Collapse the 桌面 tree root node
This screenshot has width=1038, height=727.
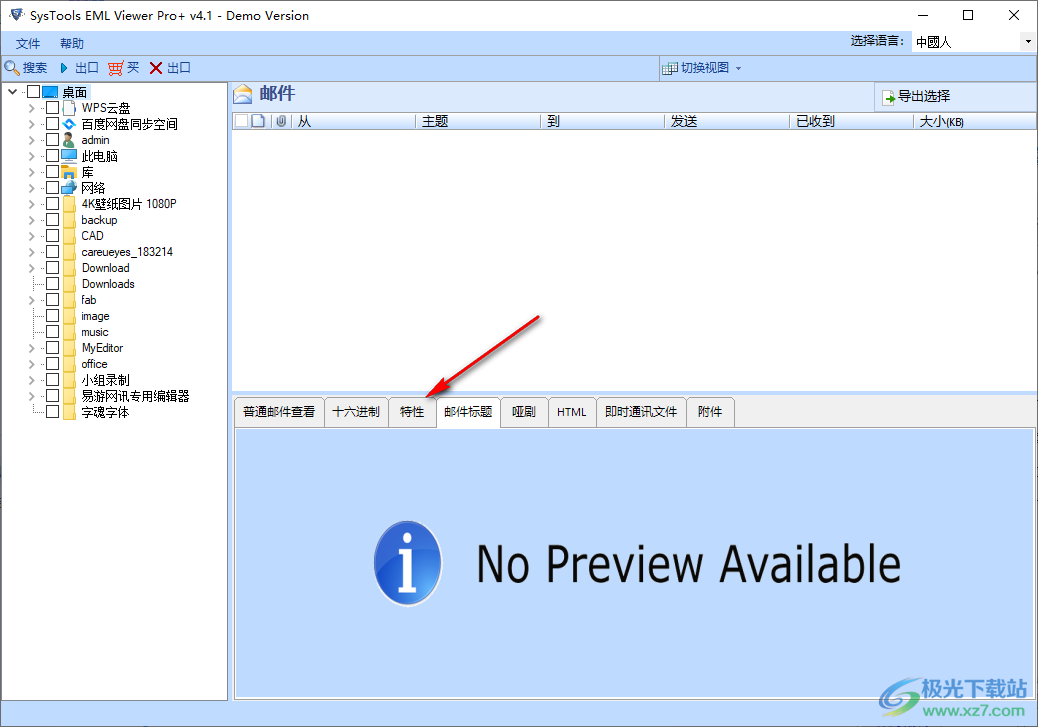11,90
